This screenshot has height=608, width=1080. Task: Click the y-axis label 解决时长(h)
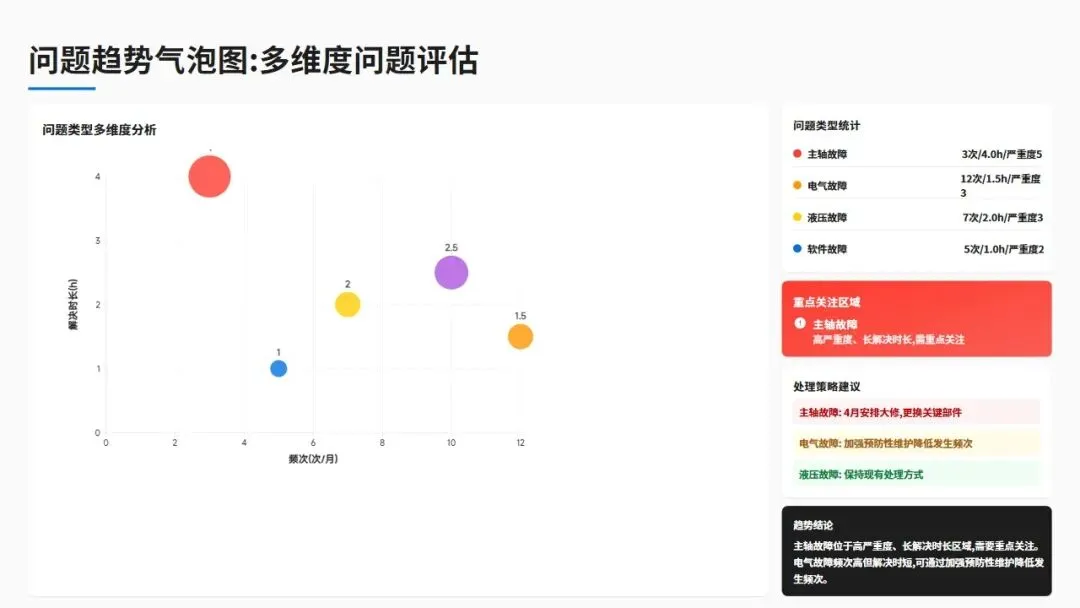pyautogui.click(x=73, y=304)
